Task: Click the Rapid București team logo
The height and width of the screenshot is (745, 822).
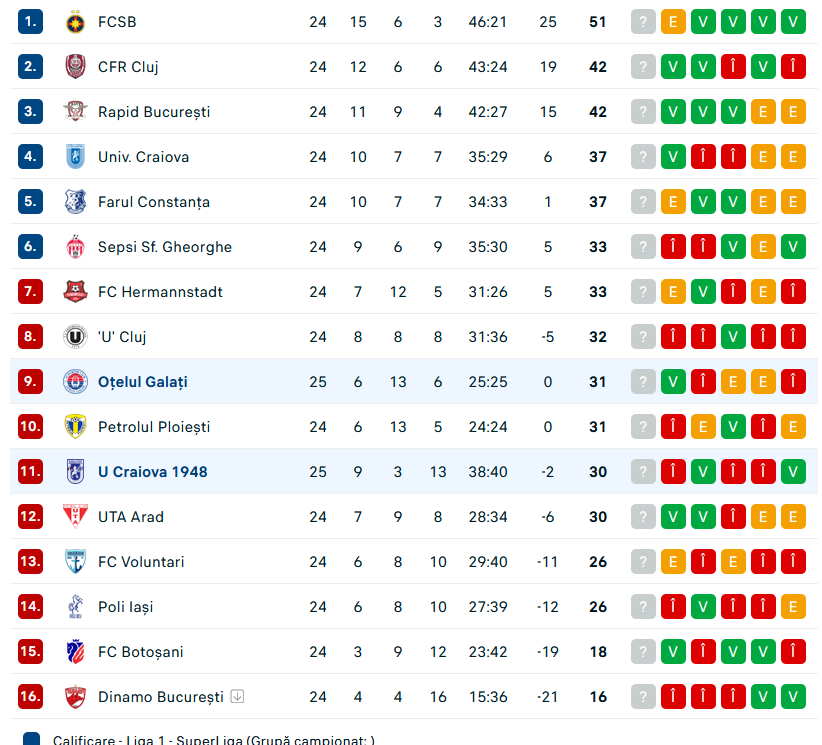Action: [75, 112]
